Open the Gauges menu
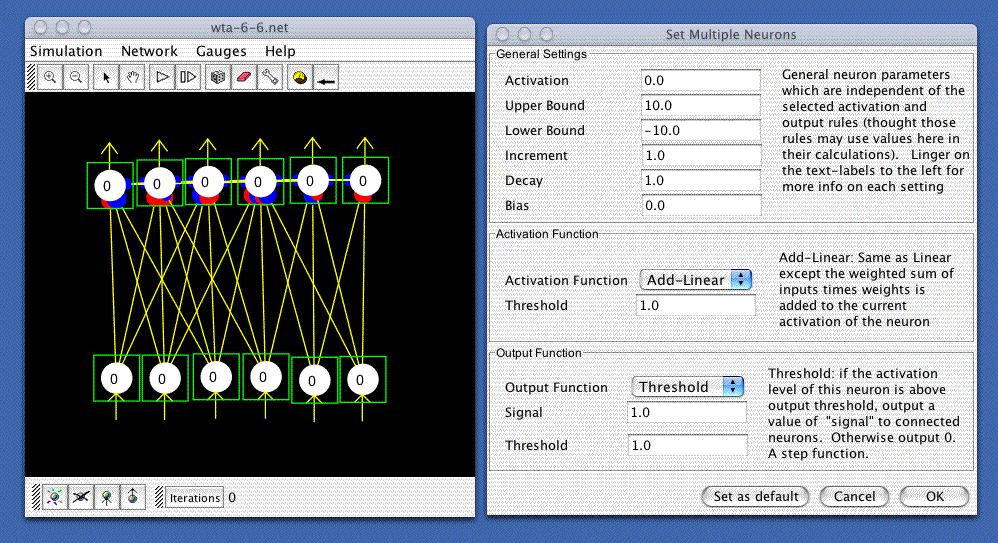This screenshot has width=998, height=543. tap(220, 51)
